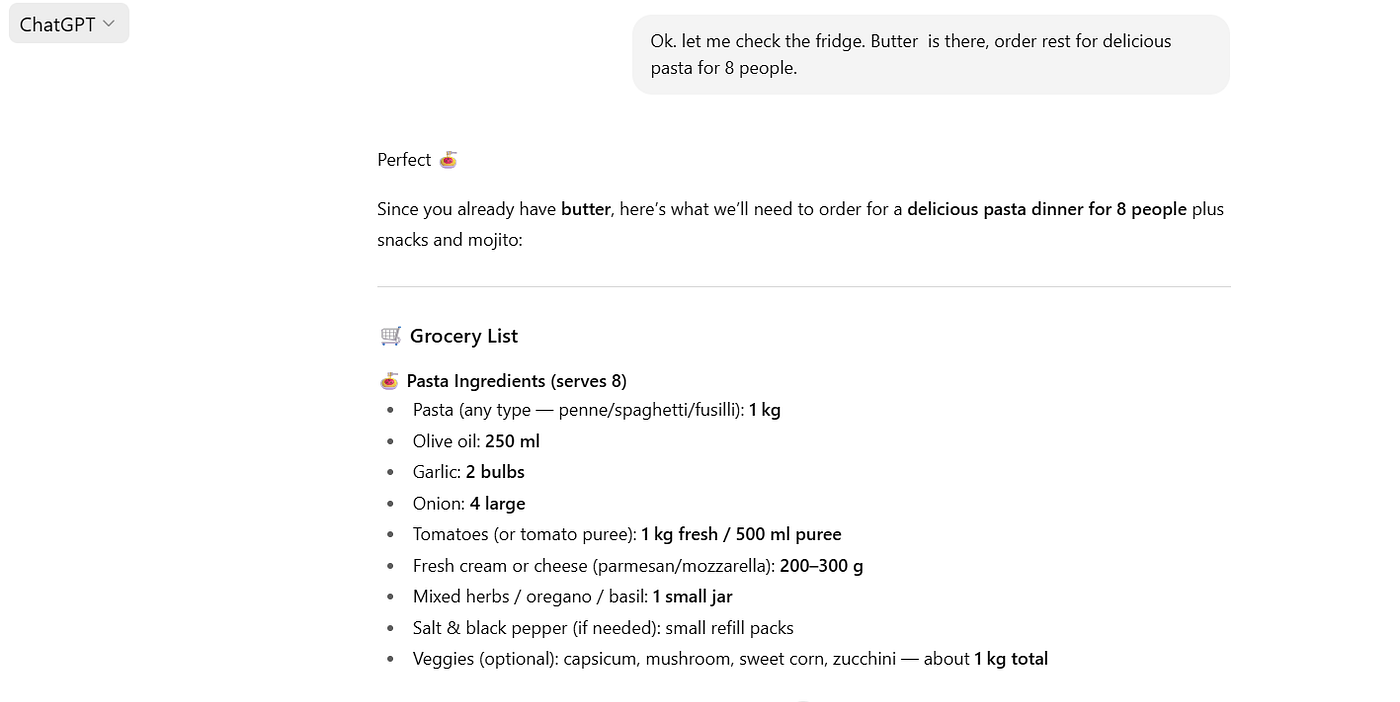Click the pasta emoji beside Pasta Ingredients

[390, 381]
